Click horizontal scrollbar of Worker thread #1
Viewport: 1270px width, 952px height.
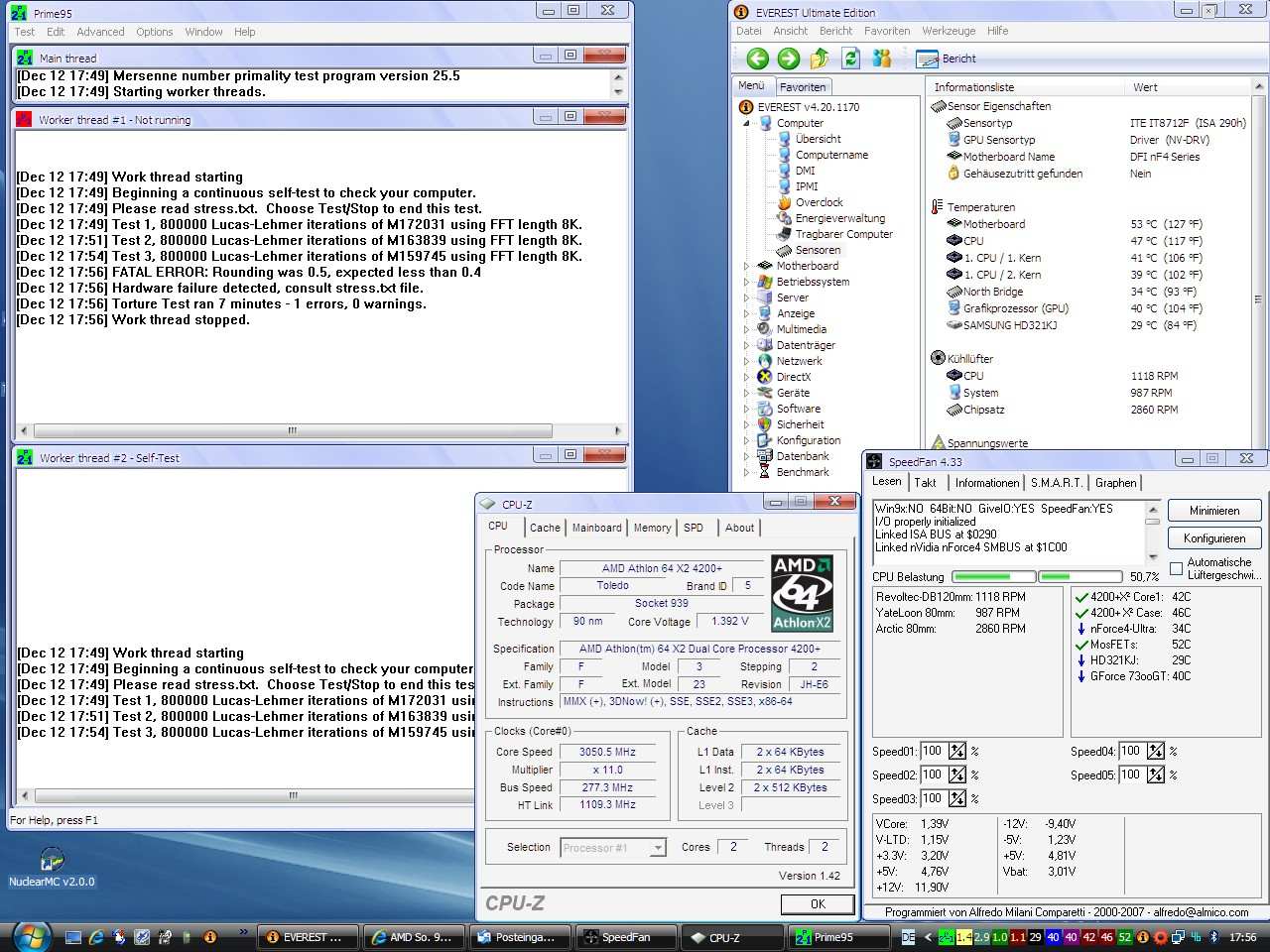[319, 430]
